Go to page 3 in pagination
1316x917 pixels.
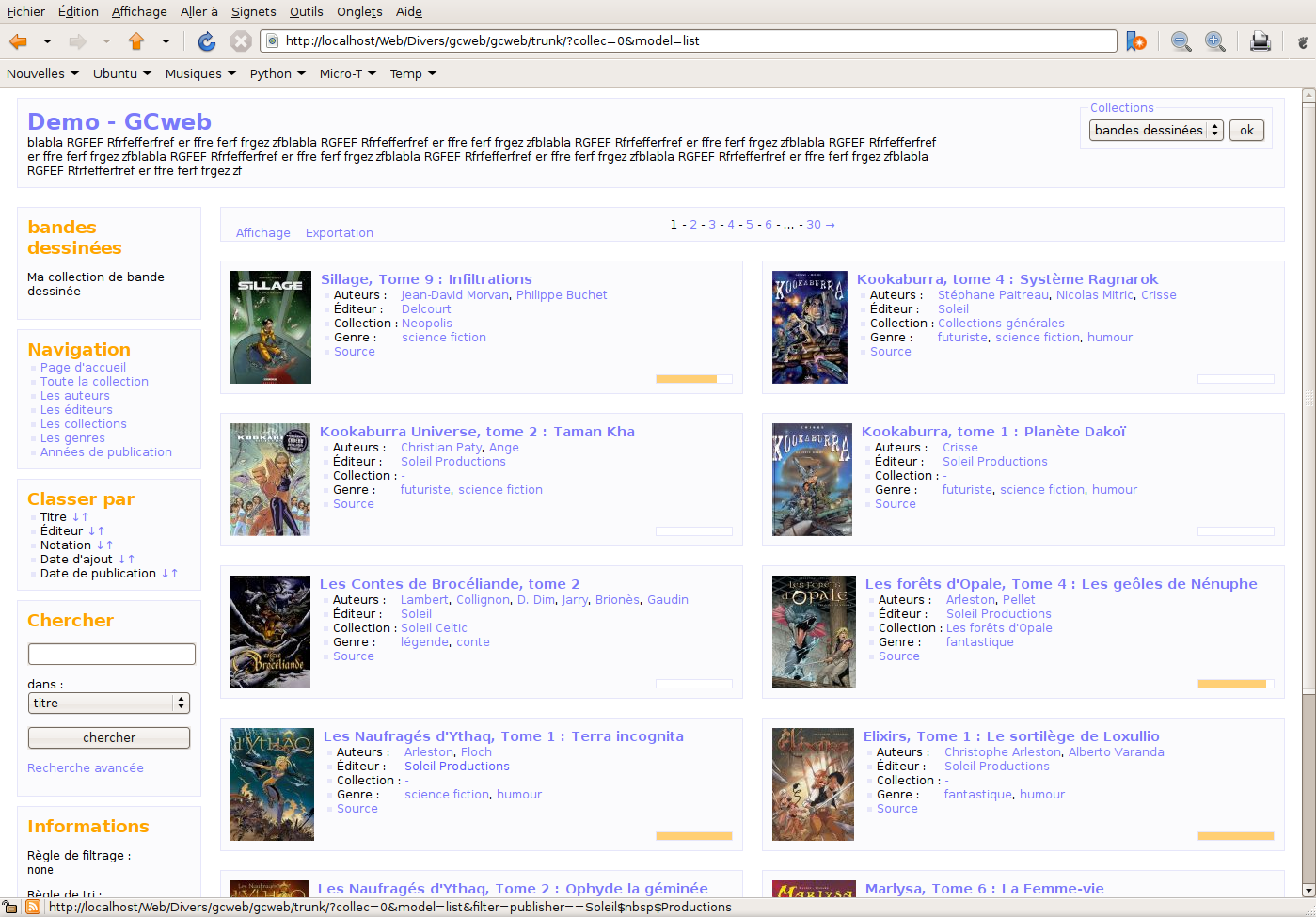click(712, 225)
